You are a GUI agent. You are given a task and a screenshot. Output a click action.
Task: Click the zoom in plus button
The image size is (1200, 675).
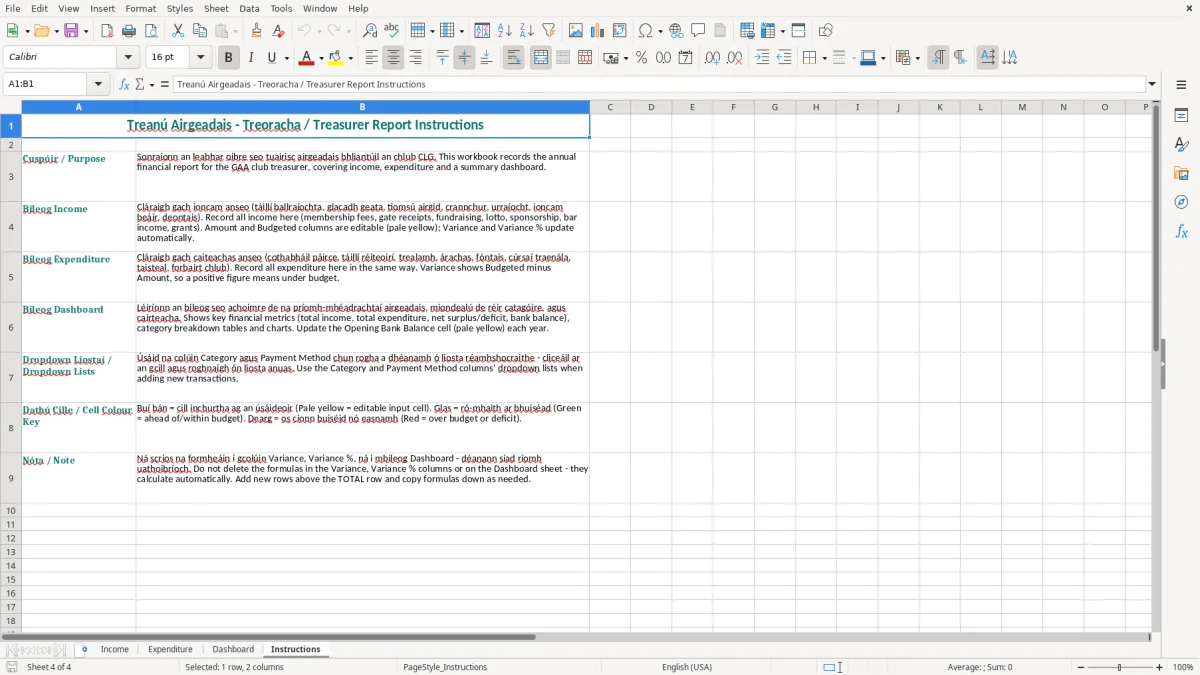pyautogui.click(x=1160, y=667)
